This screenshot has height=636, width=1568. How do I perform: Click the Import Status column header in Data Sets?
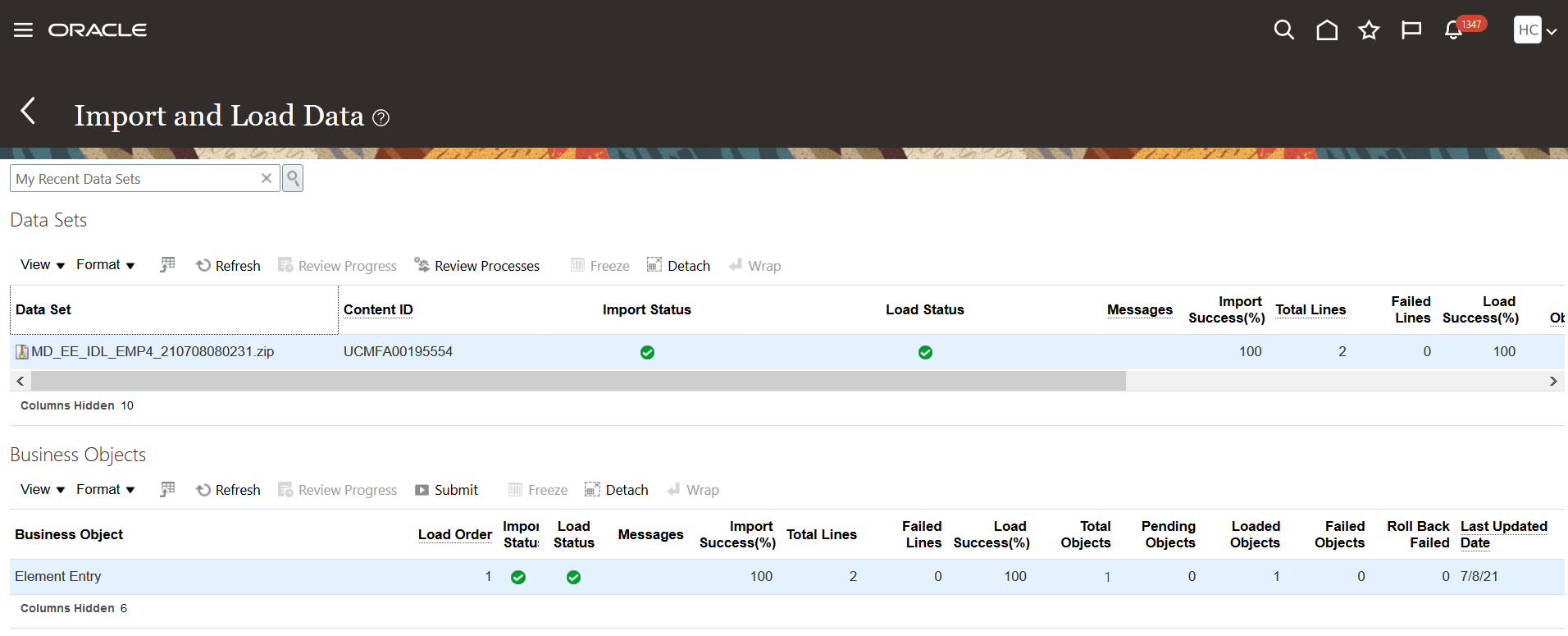click(x=647, y=309)
